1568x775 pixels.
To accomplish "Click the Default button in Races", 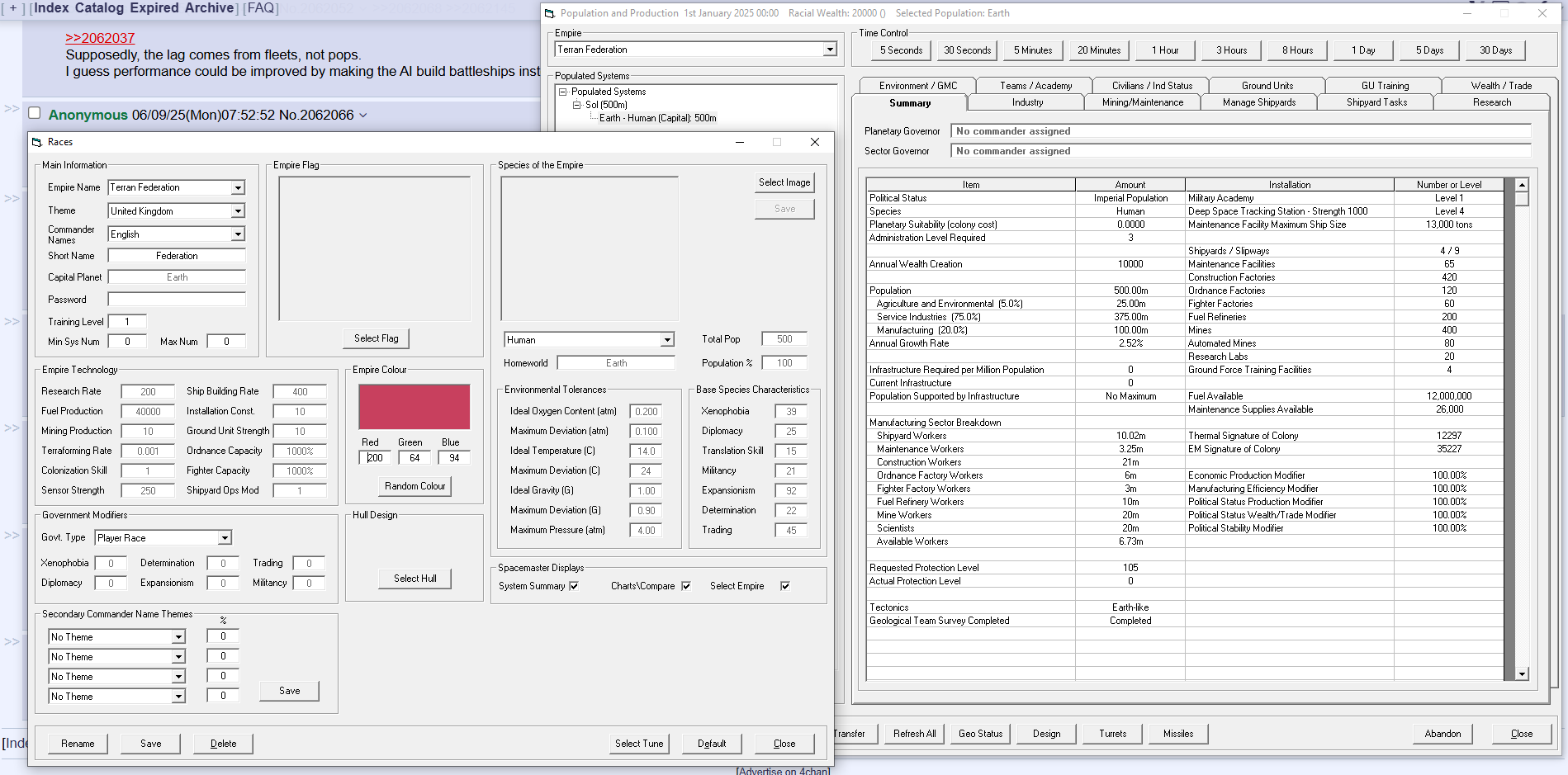I will [712, 744].
